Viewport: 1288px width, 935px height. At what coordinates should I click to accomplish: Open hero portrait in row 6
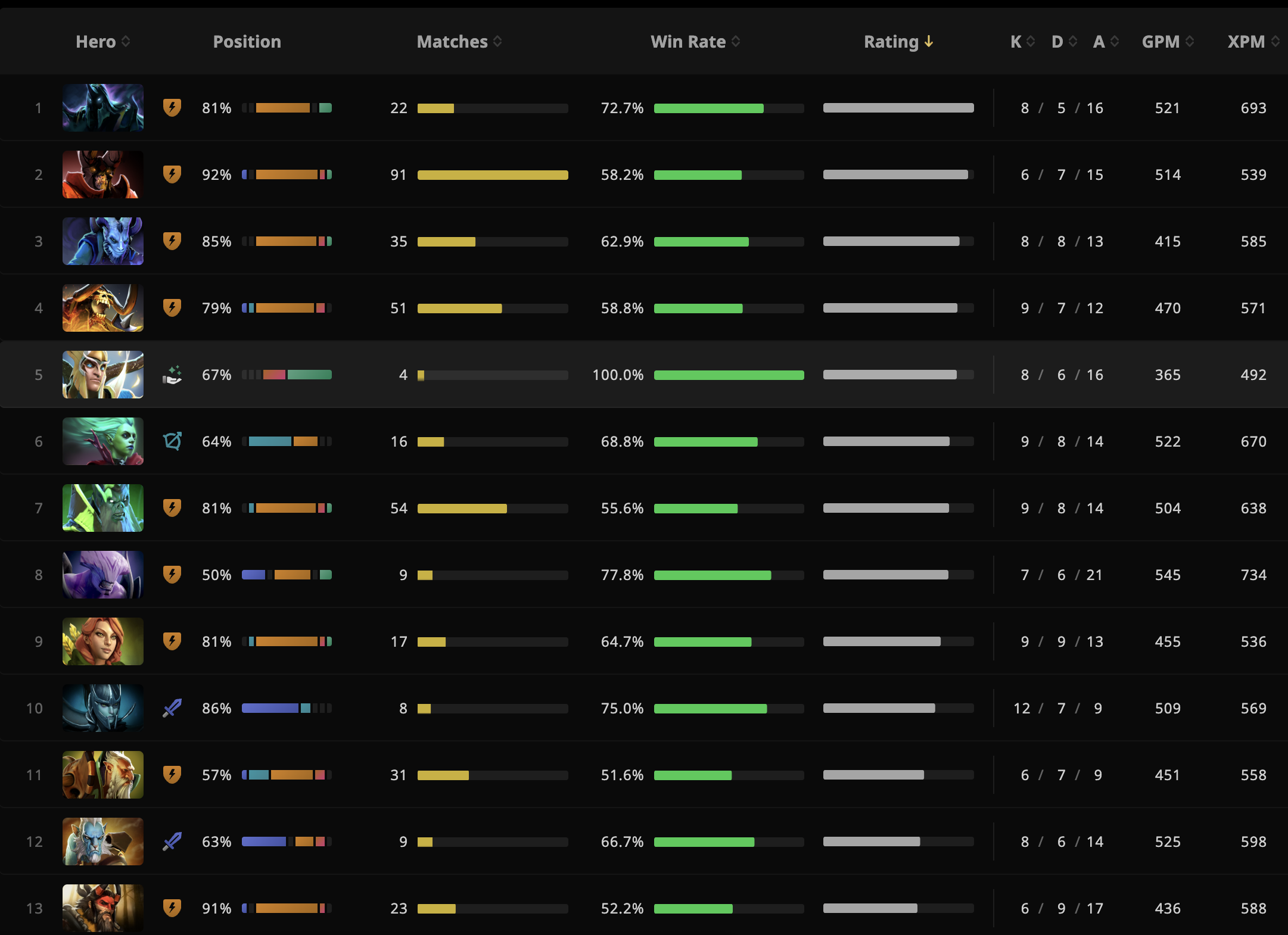click(x=103, y=441)
